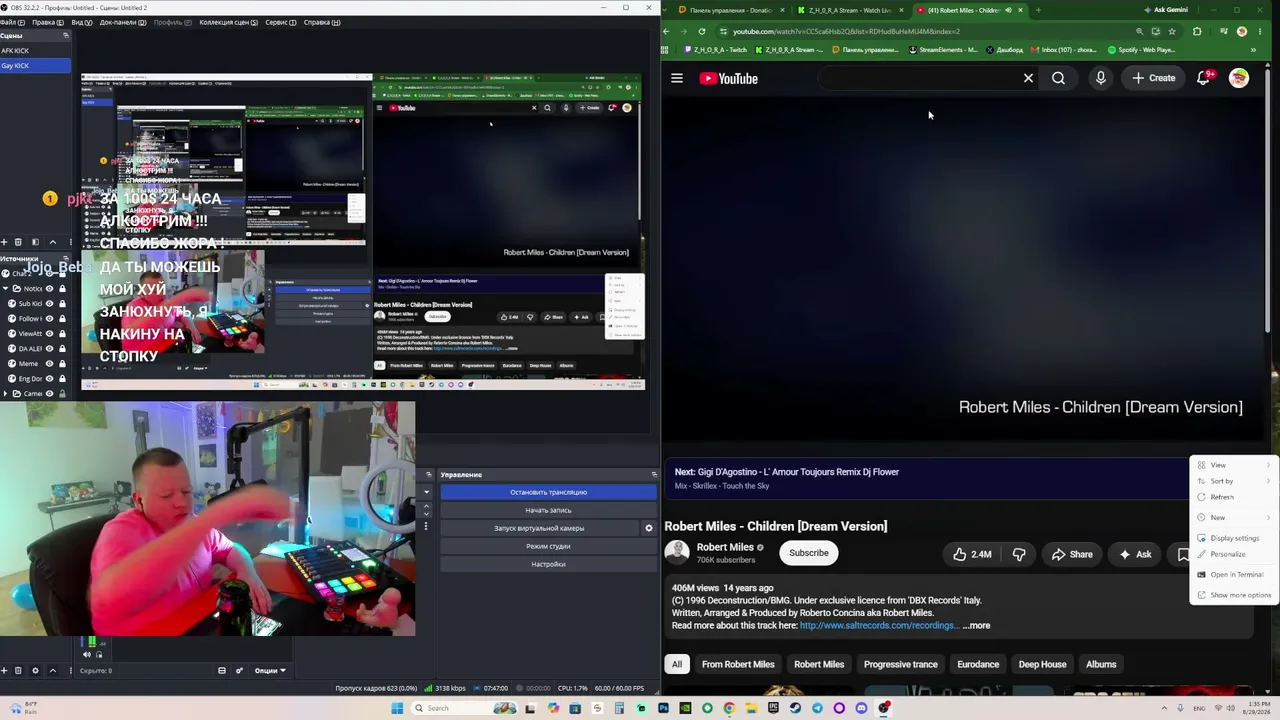Open OBS Настройки settings button

[548, 564]
